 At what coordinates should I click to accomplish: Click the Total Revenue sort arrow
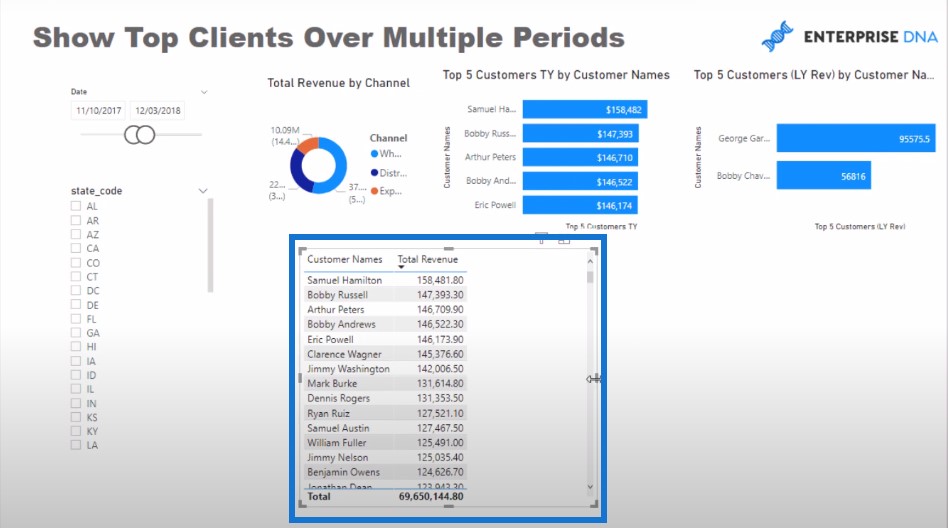point(401,267)
